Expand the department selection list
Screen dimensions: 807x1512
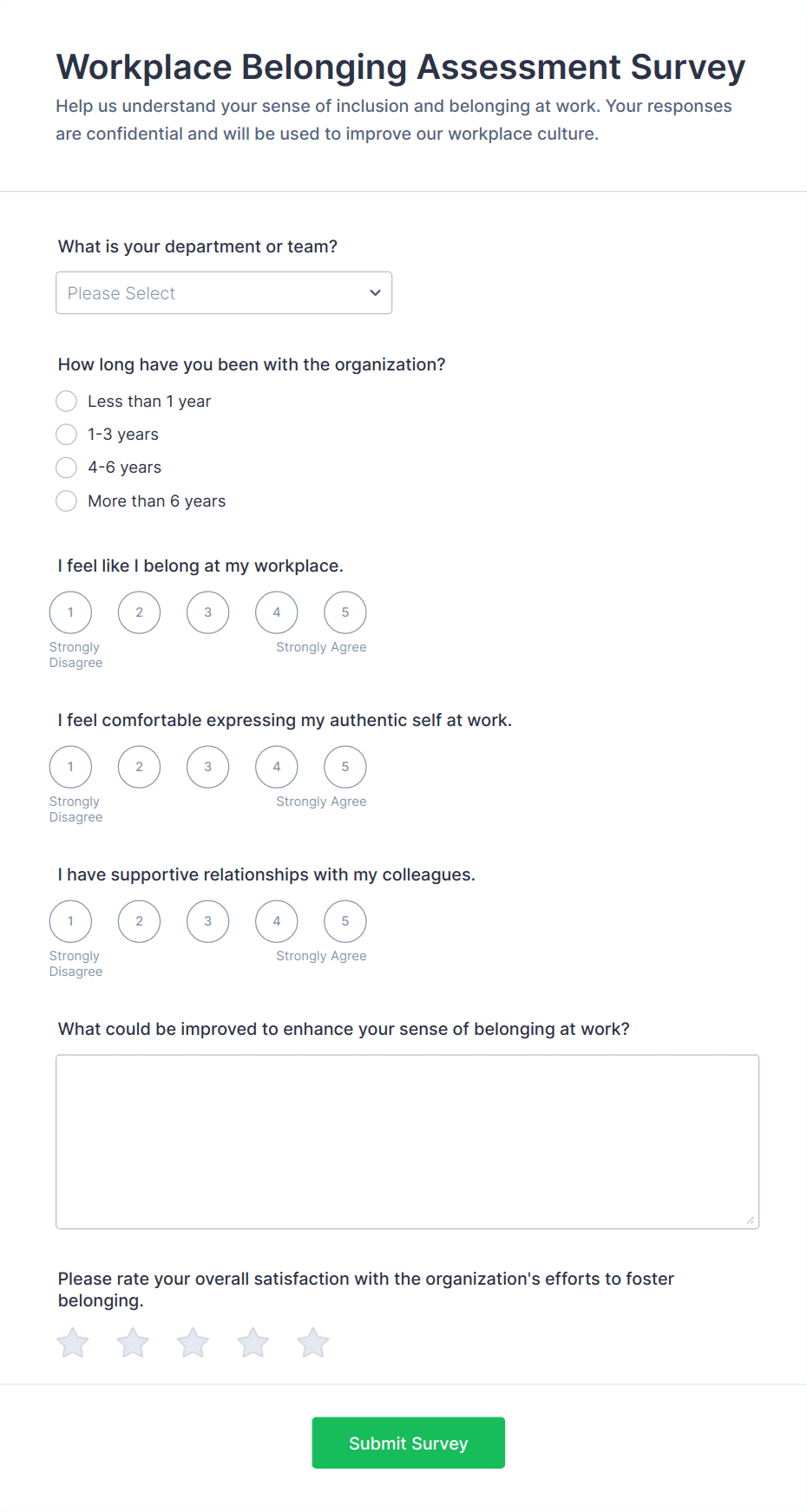224,292
